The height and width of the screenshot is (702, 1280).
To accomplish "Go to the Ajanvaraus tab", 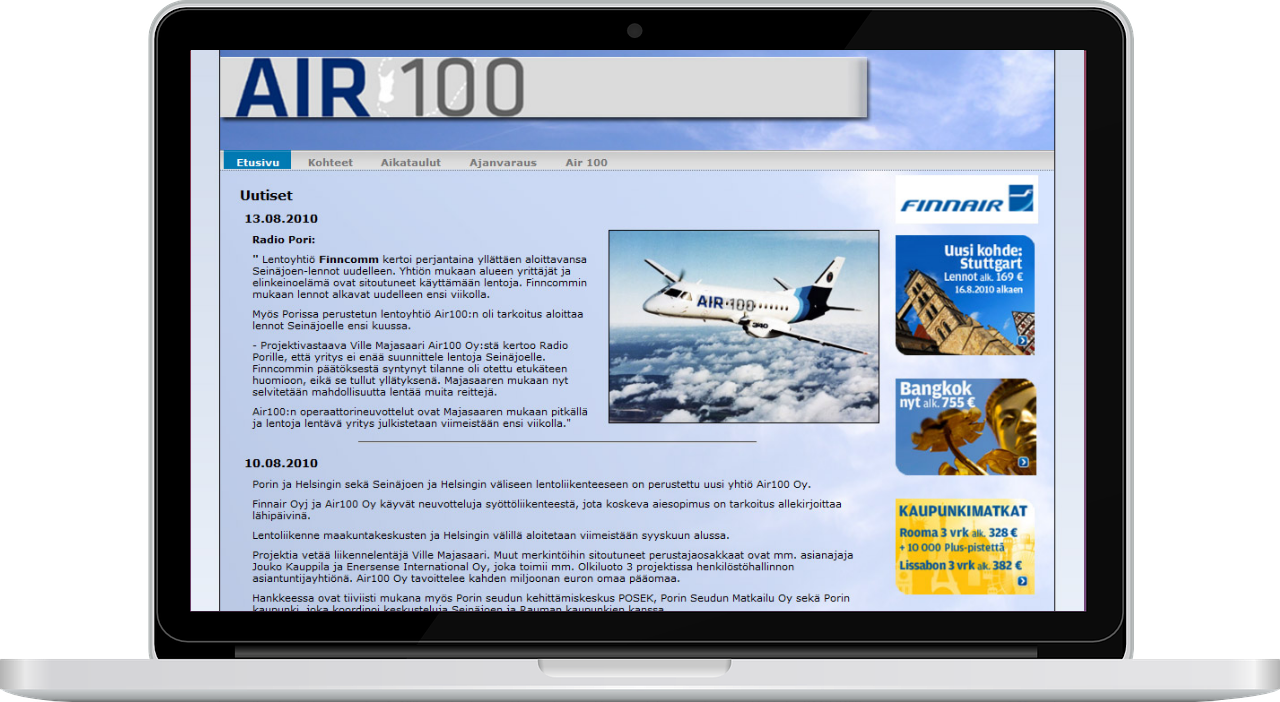I will (x=503, y=162).
